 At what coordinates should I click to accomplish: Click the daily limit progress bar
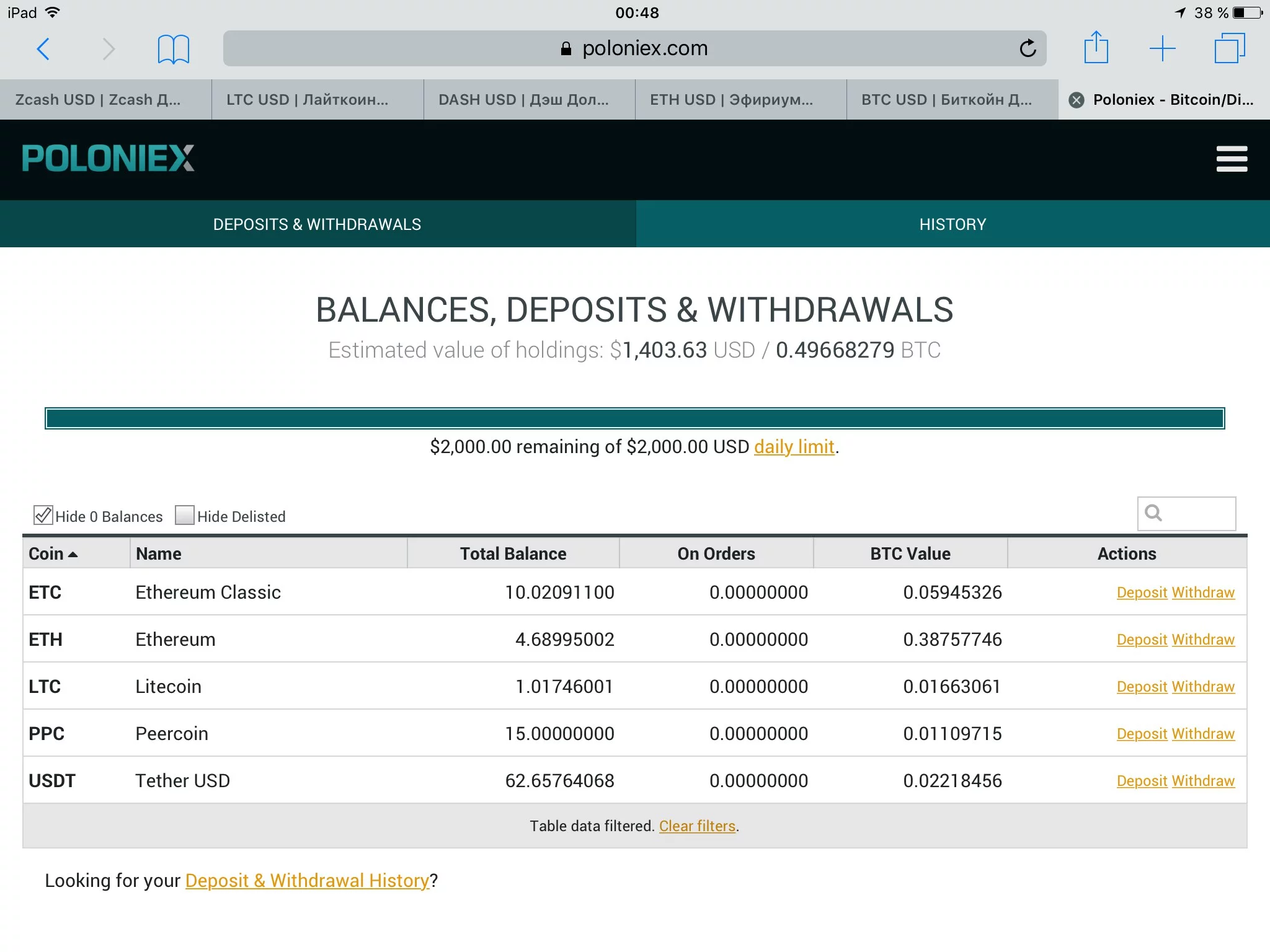point(634,418)
